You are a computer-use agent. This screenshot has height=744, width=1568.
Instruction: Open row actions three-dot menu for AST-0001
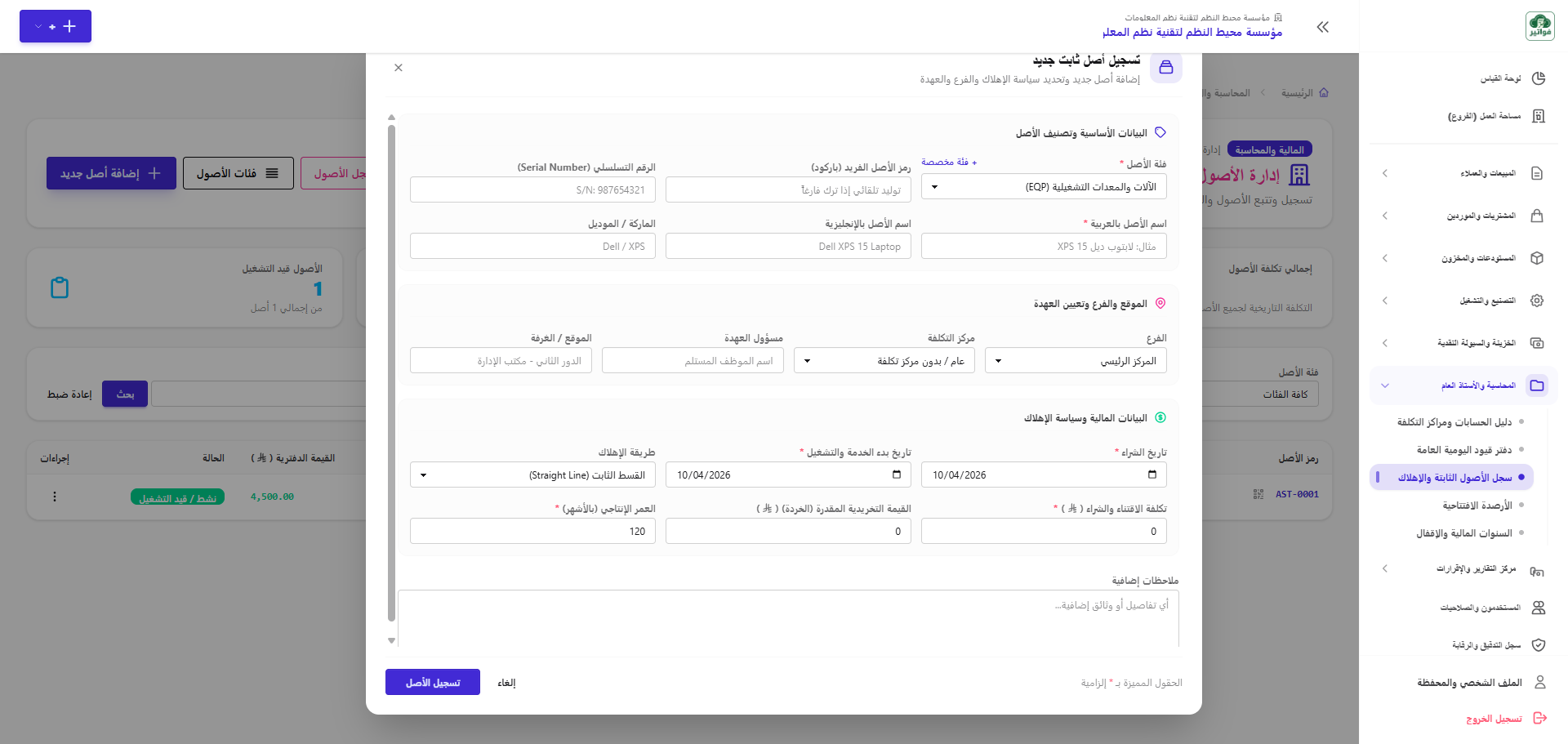pyautogui.click(x=55, y=497)
